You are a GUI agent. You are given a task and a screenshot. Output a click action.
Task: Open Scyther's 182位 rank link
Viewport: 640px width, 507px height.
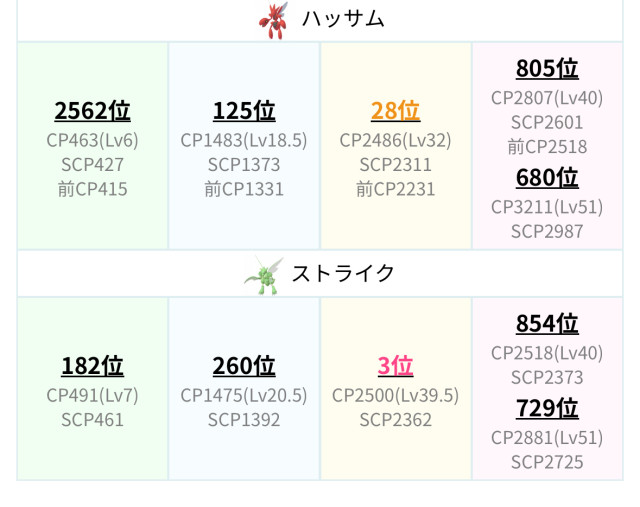pyautogui.click(x=92, y=366)
